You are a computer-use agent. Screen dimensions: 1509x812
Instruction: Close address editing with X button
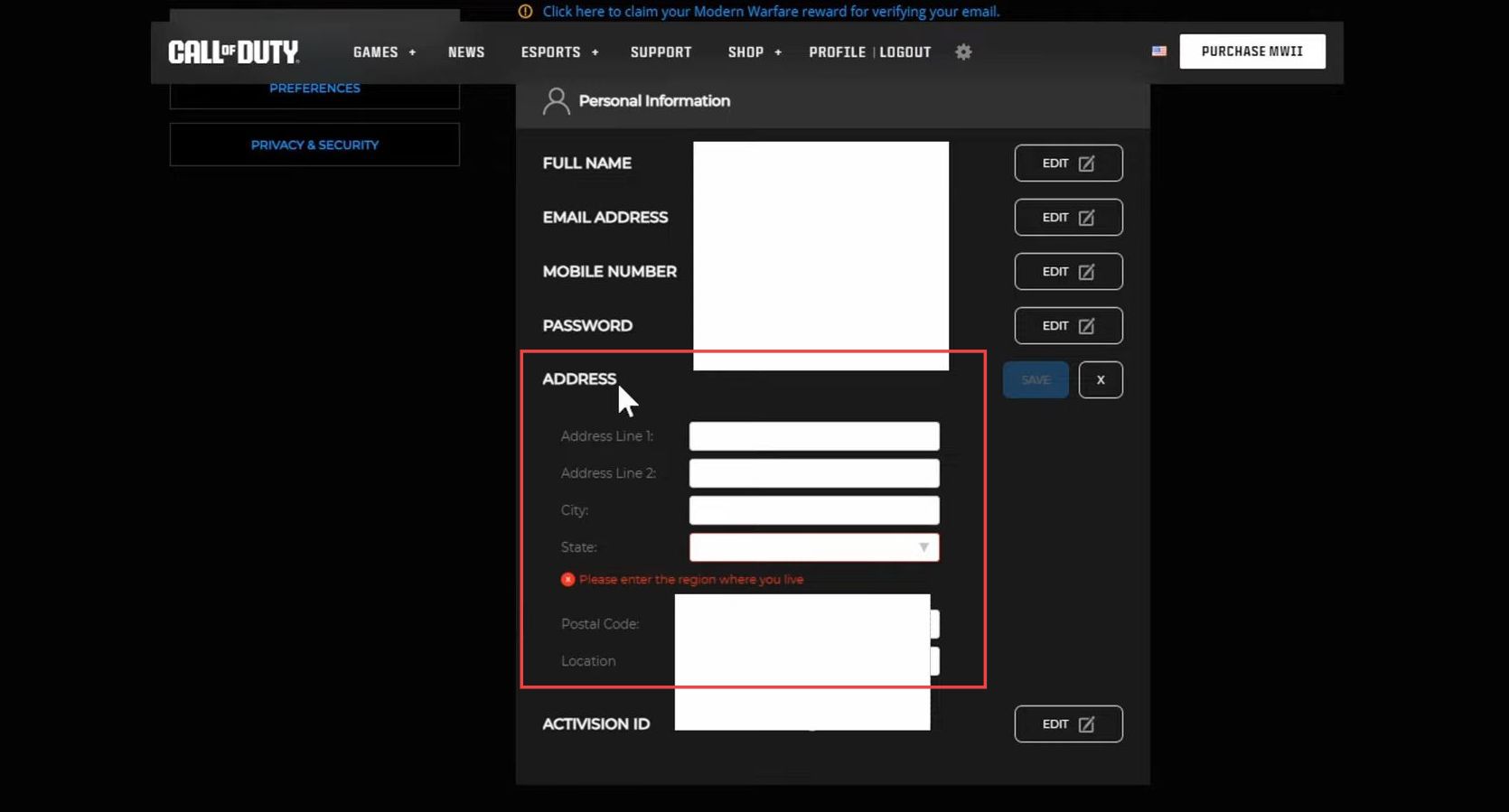[x=1100, y=380]
